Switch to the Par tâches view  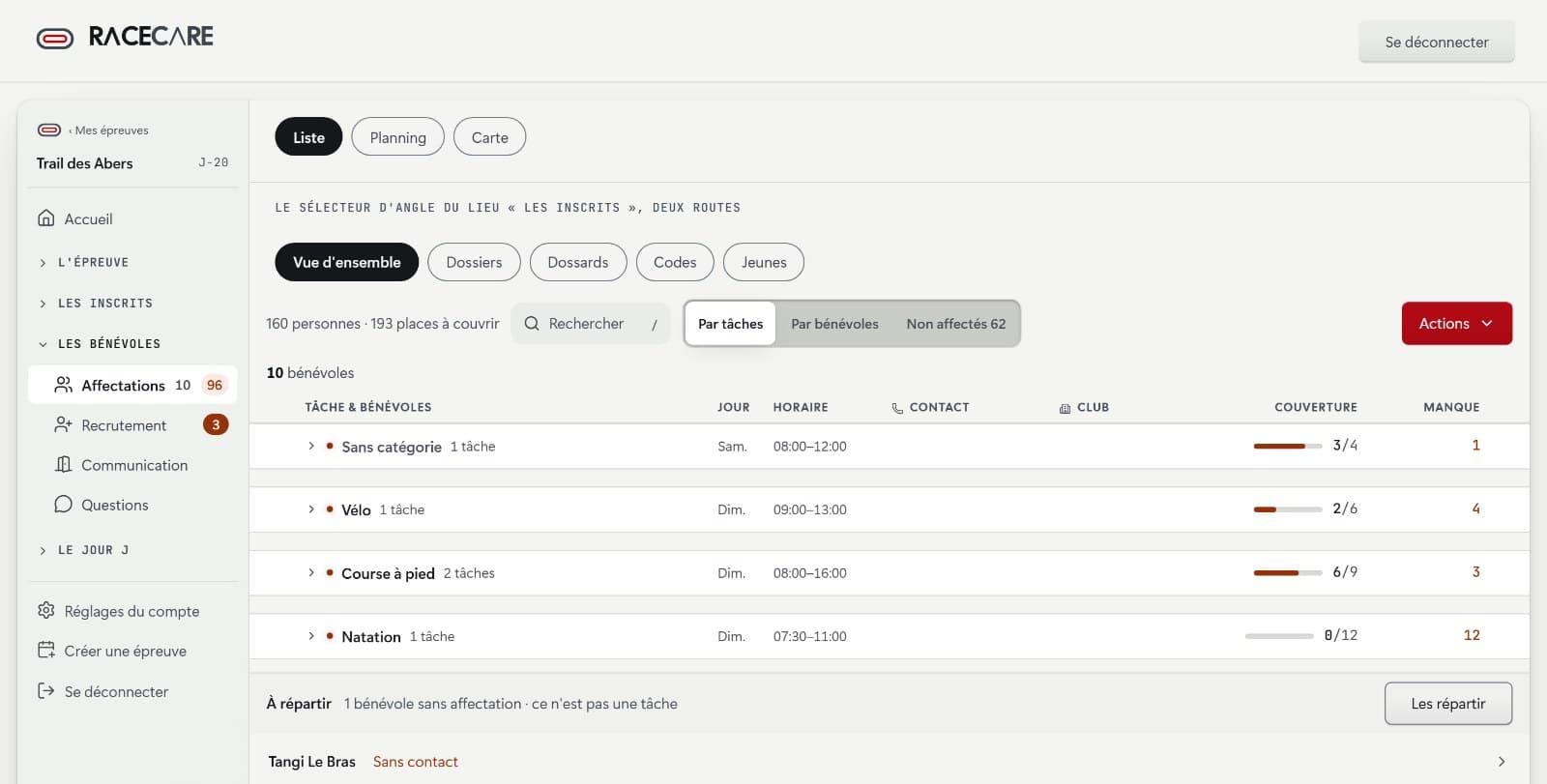[x=730, y=324]
